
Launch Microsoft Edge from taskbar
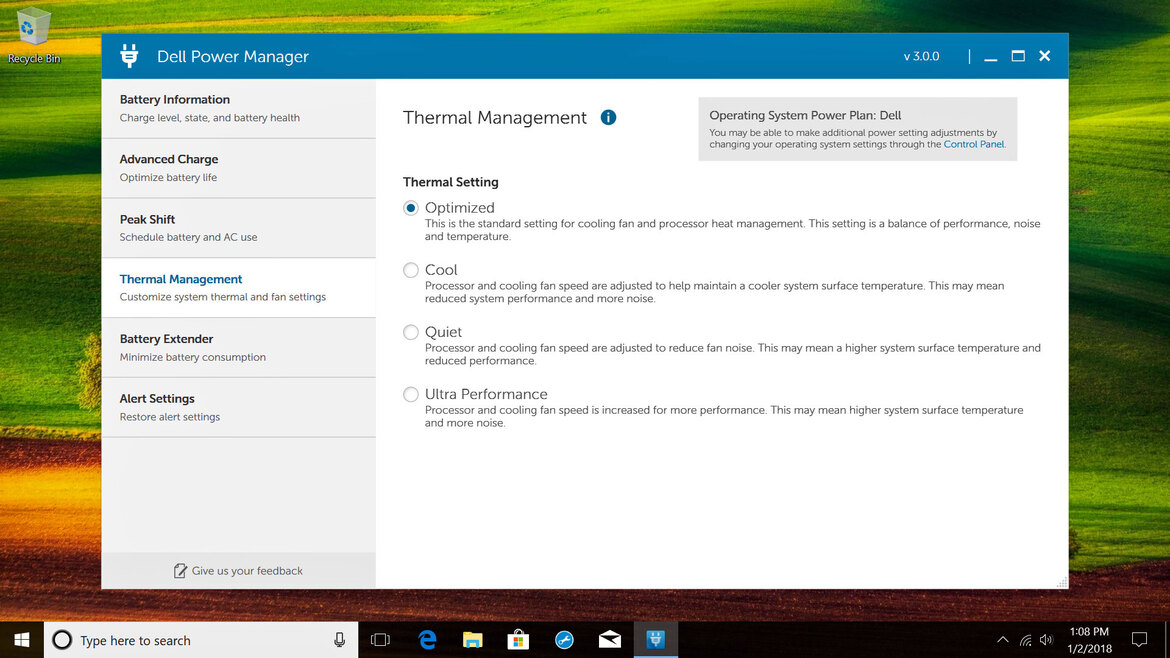pyautogui.click(x=427, y=640)
